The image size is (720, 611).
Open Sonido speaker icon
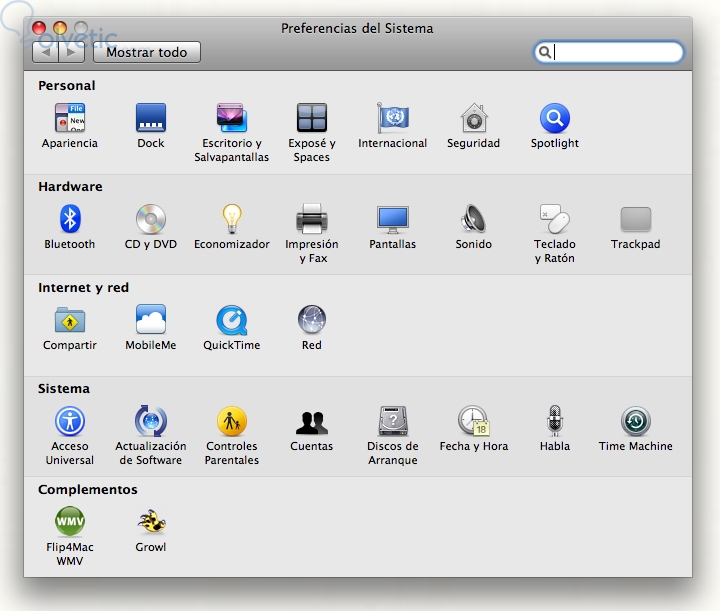(x=473, y=219)
